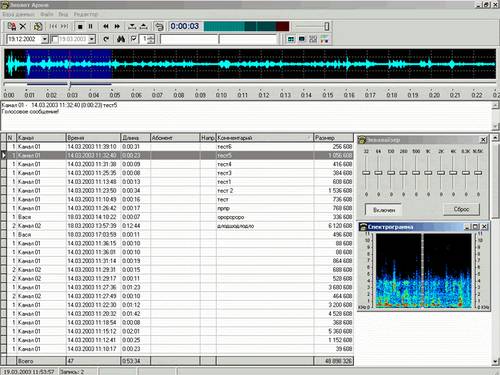Toggle the loop playback icon
The image size is (500, 375).
point(159,26)
